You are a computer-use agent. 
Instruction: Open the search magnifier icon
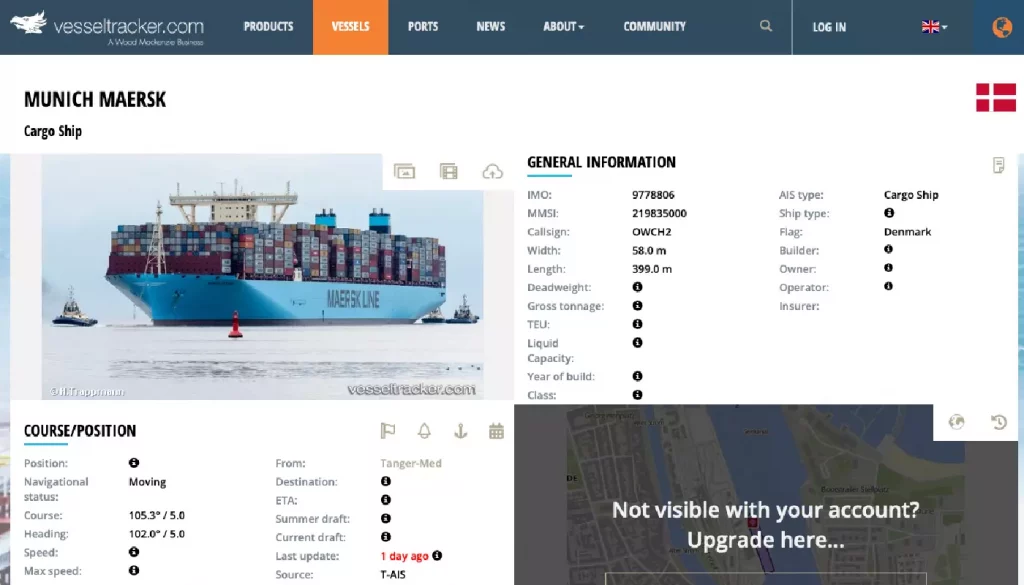[x=766, y=26]
